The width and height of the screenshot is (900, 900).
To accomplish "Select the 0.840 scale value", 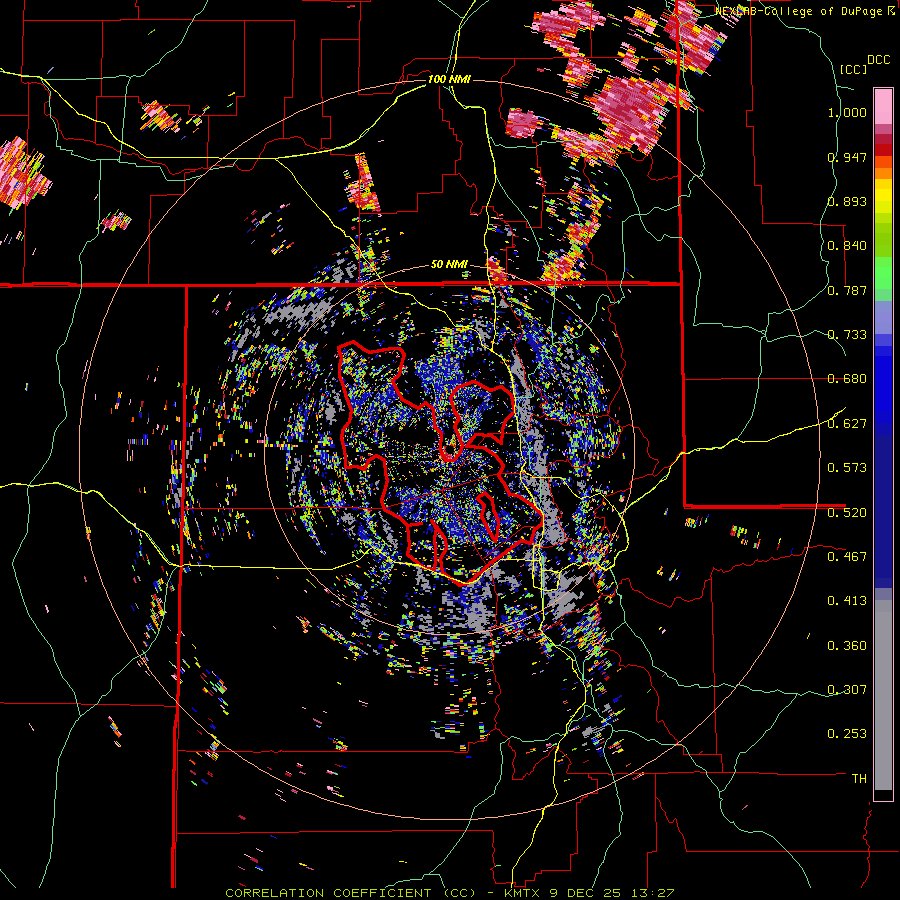I will (847, 246).
